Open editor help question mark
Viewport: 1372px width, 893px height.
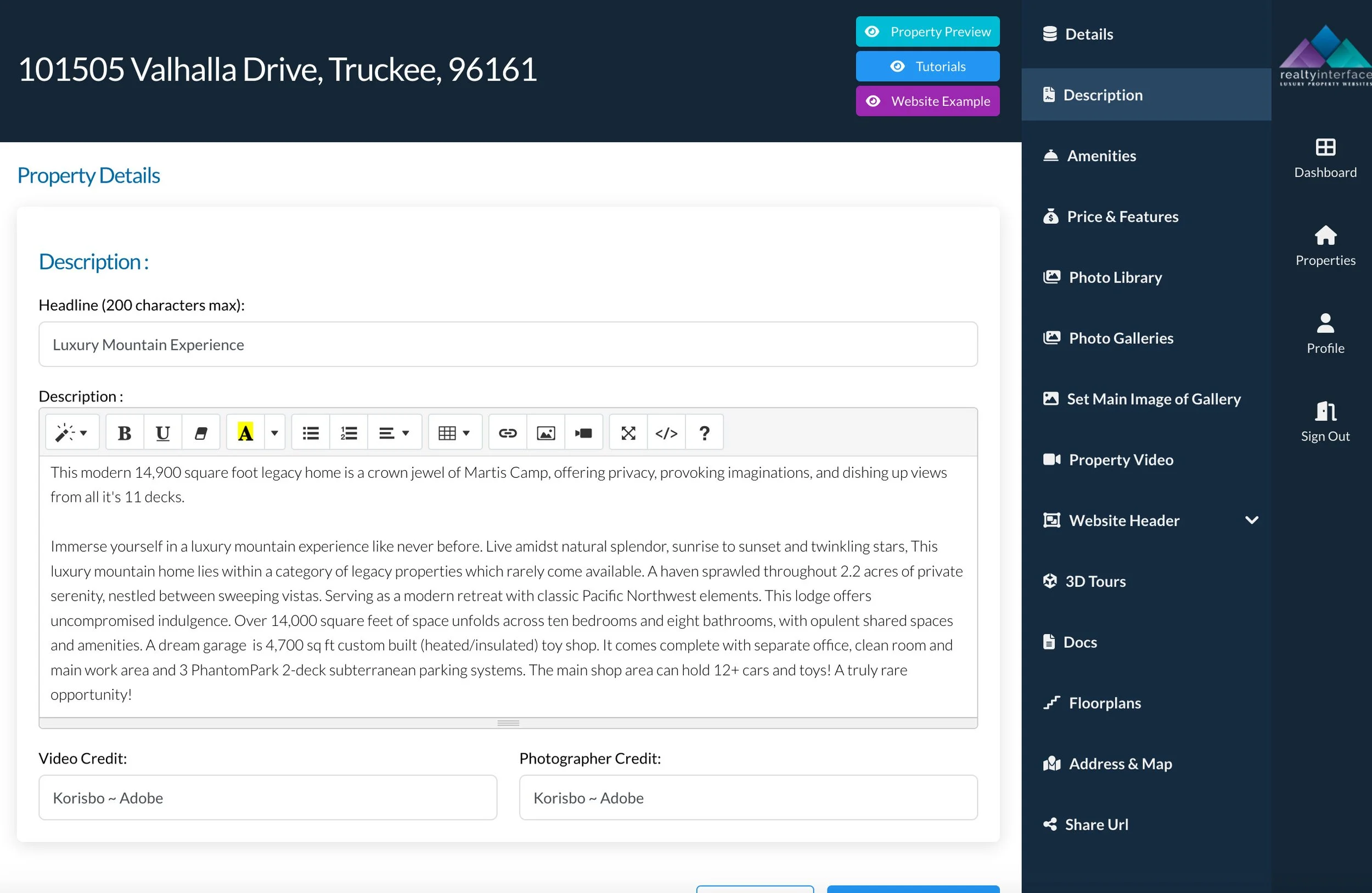[704, 433]
